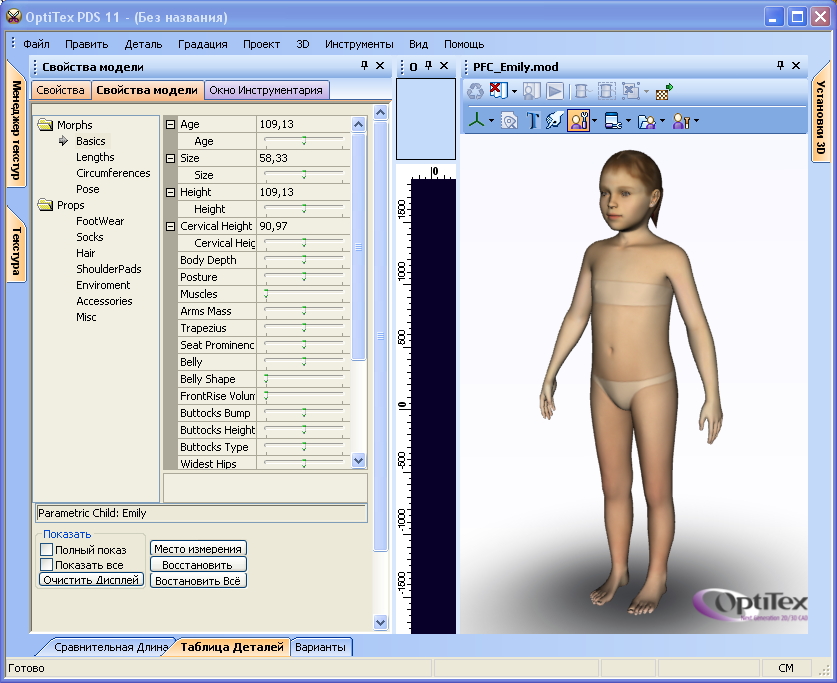Image resolution: width=837 pixels, height=683 pixels.
Task: Click the 'Место измерения' button
Action: [198, 549]
